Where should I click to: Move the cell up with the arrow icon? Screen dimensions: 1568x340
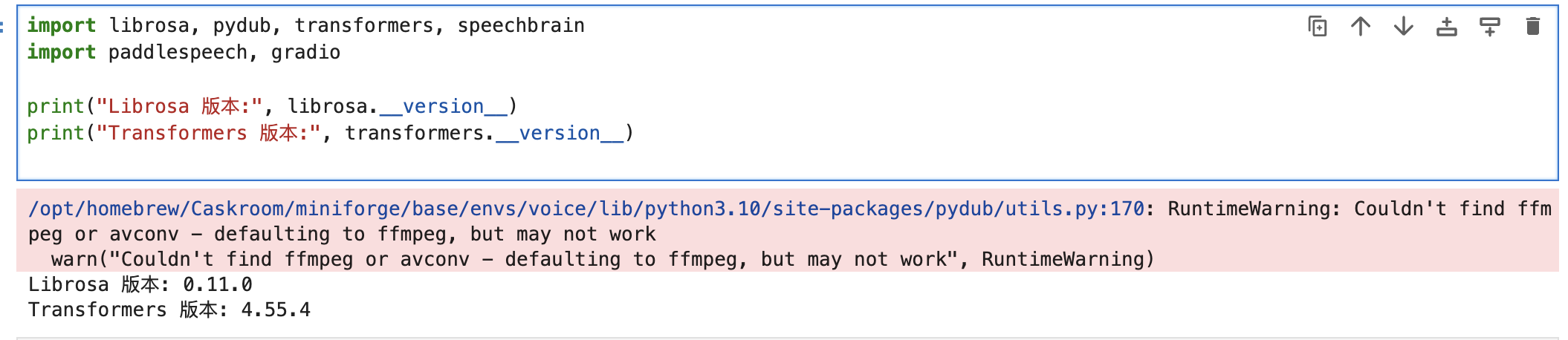[x=1361, y=27]
